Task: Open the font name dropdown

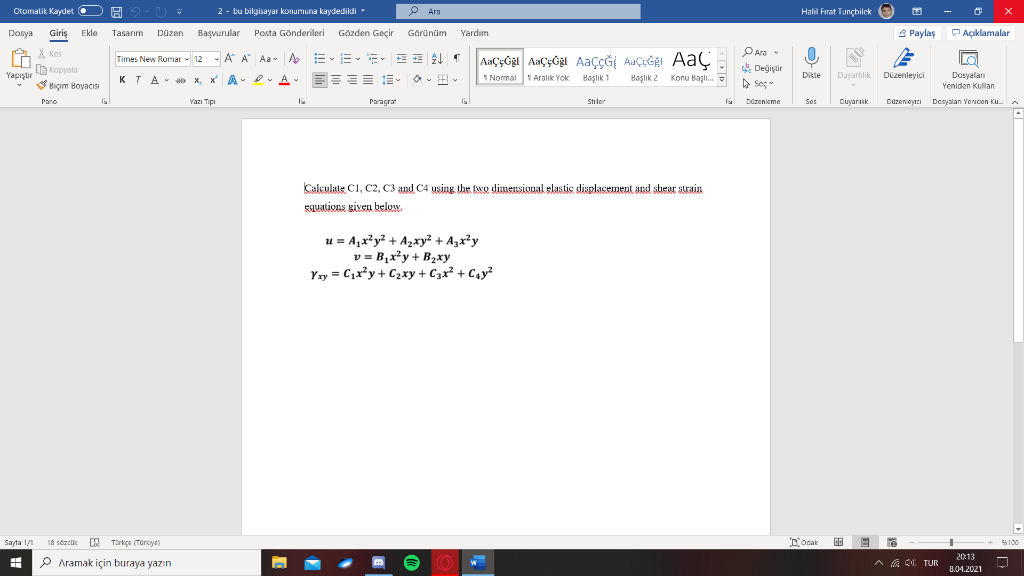Action: point(186,59)
